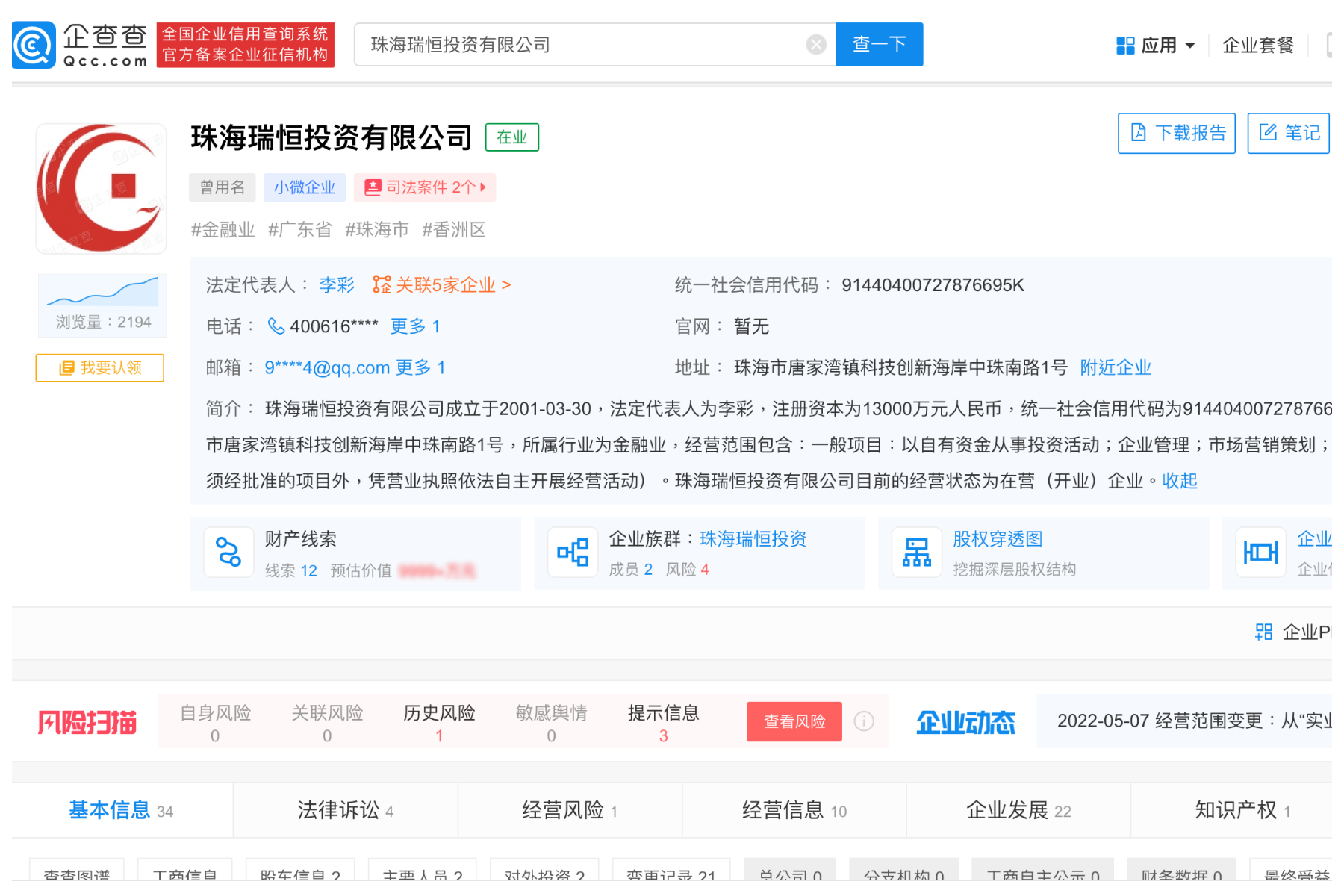Clear the search box with the x icon

(x=817, y=44)
